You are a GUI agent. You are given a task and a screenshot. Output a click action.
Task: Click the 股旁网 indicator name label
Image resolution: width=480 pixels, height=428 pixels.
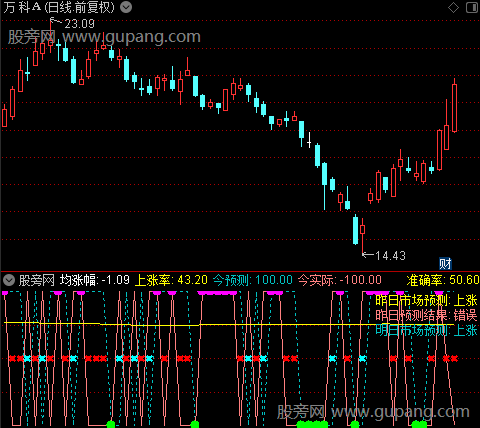[36, 280]
